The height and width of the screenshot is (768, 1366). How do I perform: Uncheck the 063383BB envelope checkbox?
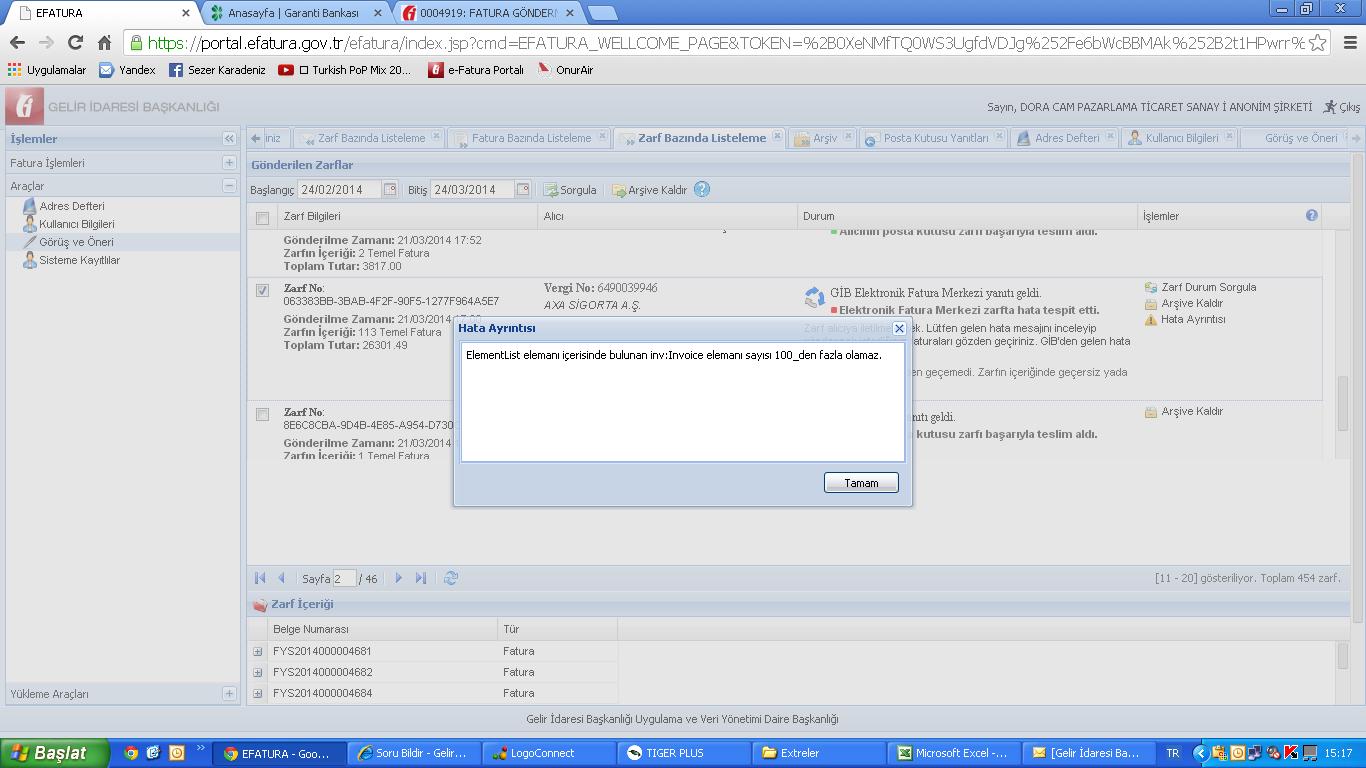point(262,290)
